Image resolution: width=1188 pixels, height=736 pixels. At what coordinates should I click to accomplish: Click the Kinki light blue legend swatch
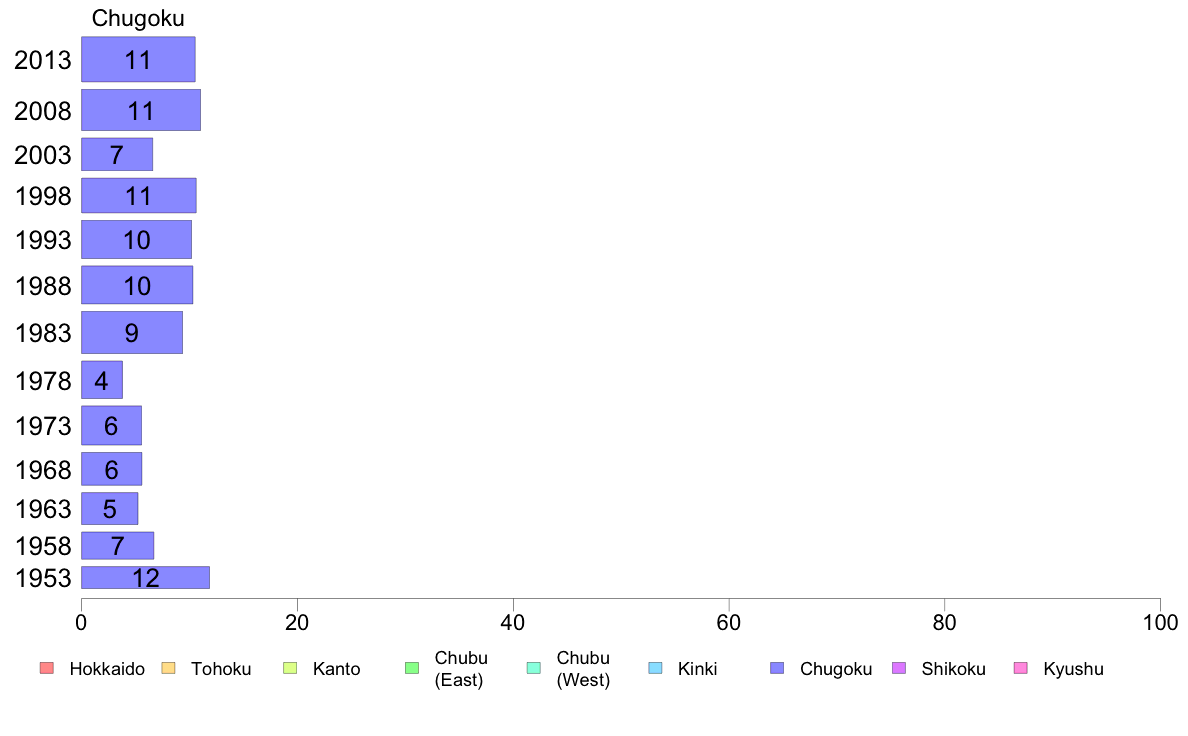tap(655, 668)
